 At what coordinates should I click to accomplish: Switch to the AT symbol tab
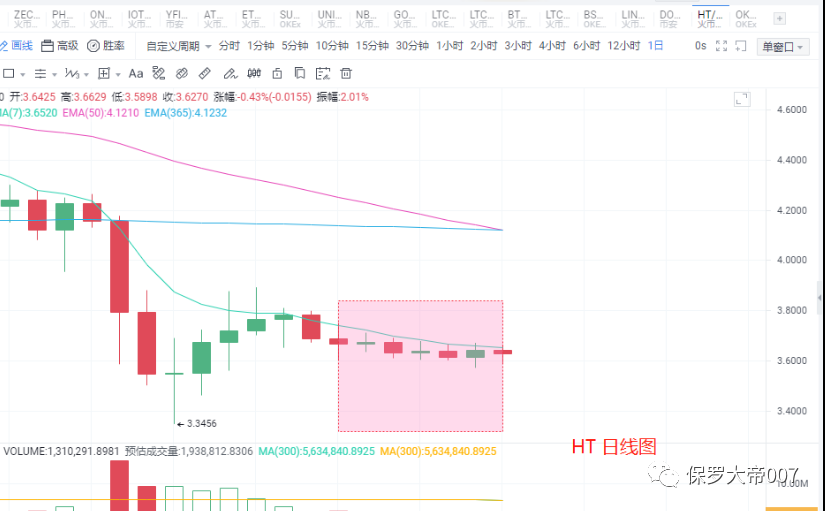pyautogui.click(x=215, y=19)
